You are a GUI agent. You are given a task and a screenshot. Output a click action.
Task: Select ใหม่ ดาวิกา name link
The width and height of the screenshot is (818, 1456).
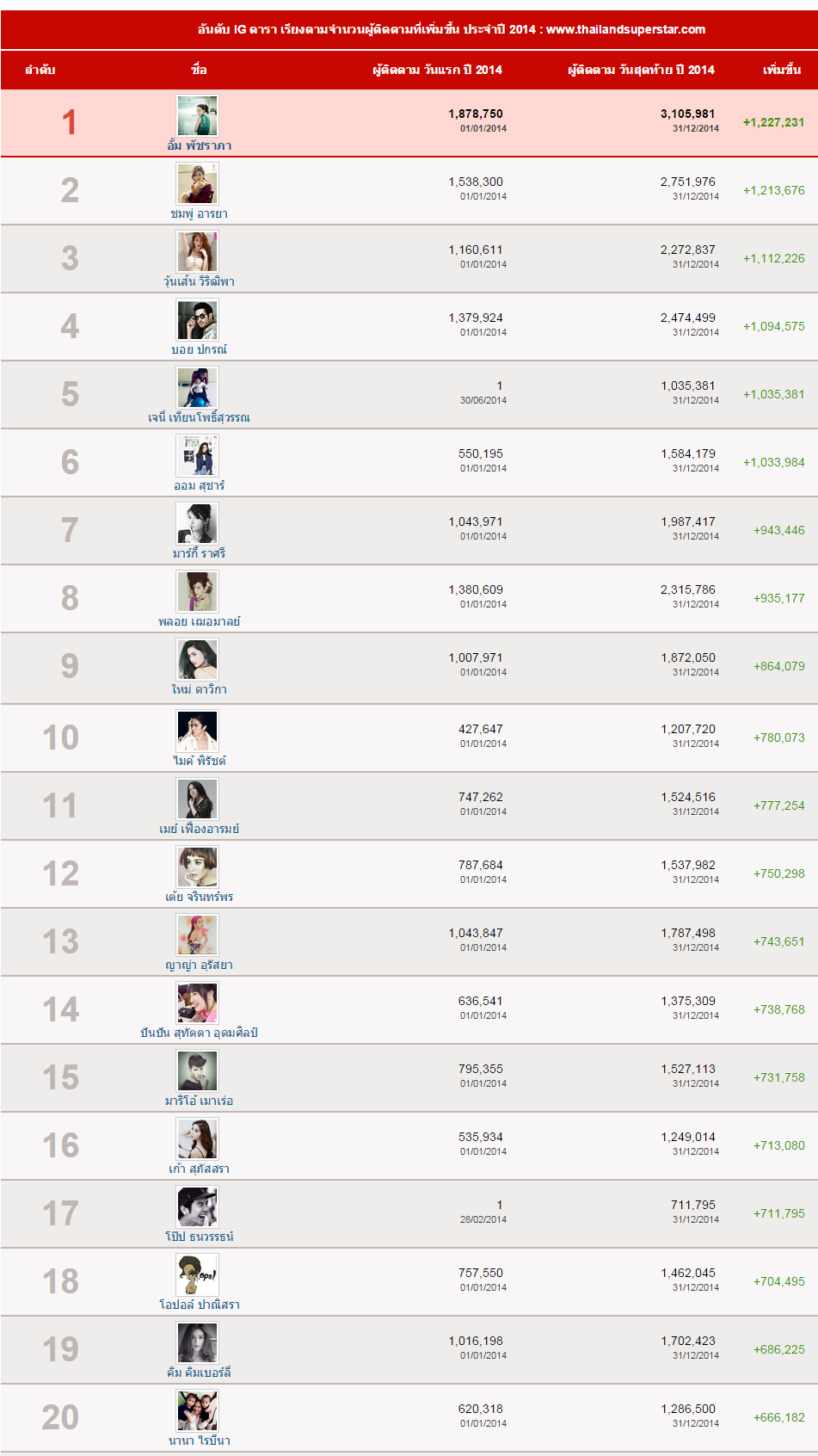click(x=199, y=689)
